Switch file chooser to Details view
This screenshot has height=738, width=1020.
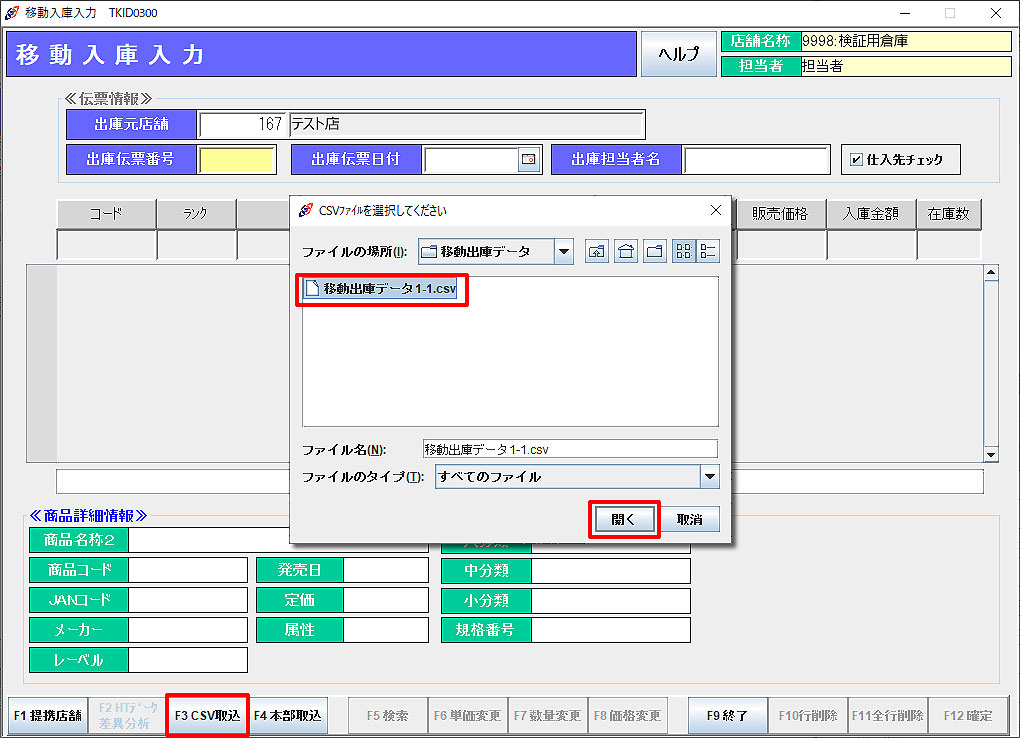708,252
